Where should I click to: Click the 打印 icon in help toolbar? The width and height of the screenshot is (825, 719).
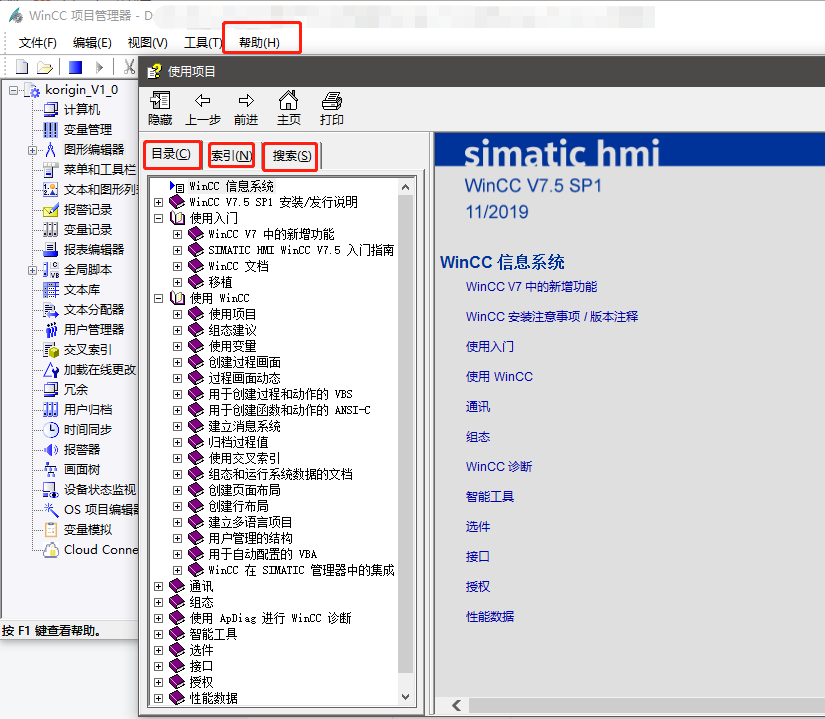331,105
